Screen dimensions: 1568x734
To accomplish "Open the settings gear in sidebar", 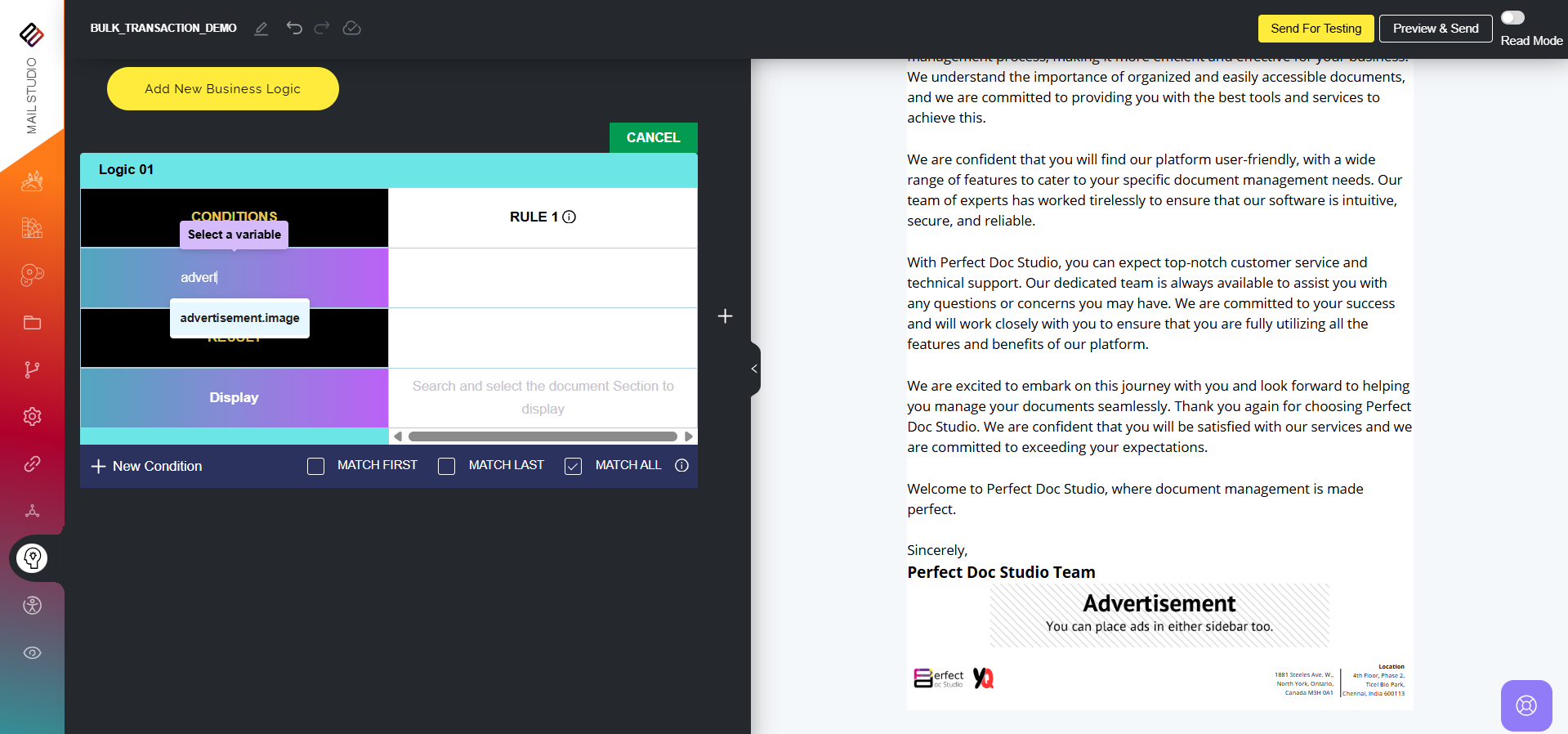I will click(33, 417).
